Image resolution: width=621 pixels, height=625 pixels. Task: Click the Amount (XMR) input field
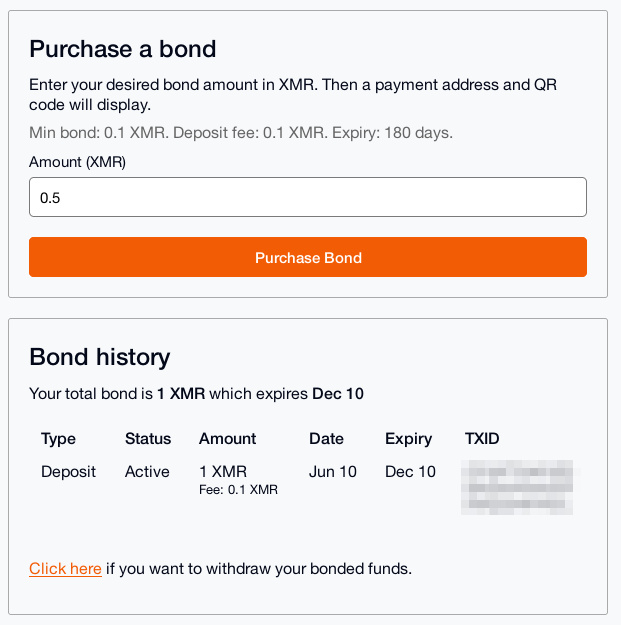pos(307,198)
